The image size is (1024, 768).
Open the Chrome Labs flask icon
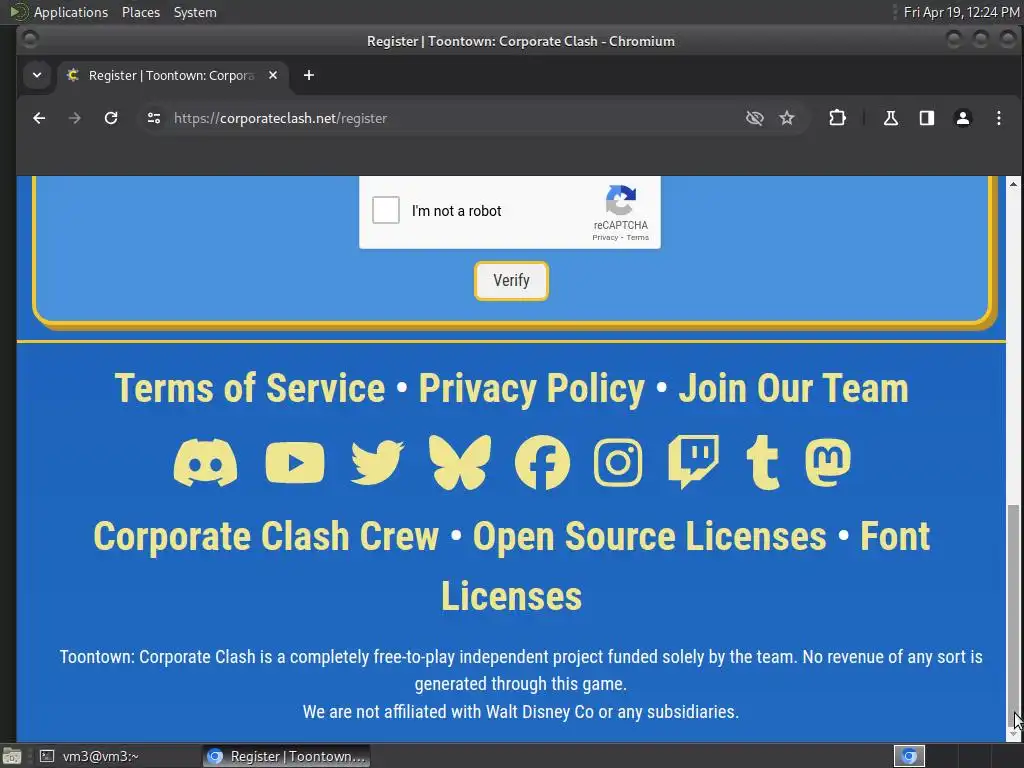click(891, 118)
